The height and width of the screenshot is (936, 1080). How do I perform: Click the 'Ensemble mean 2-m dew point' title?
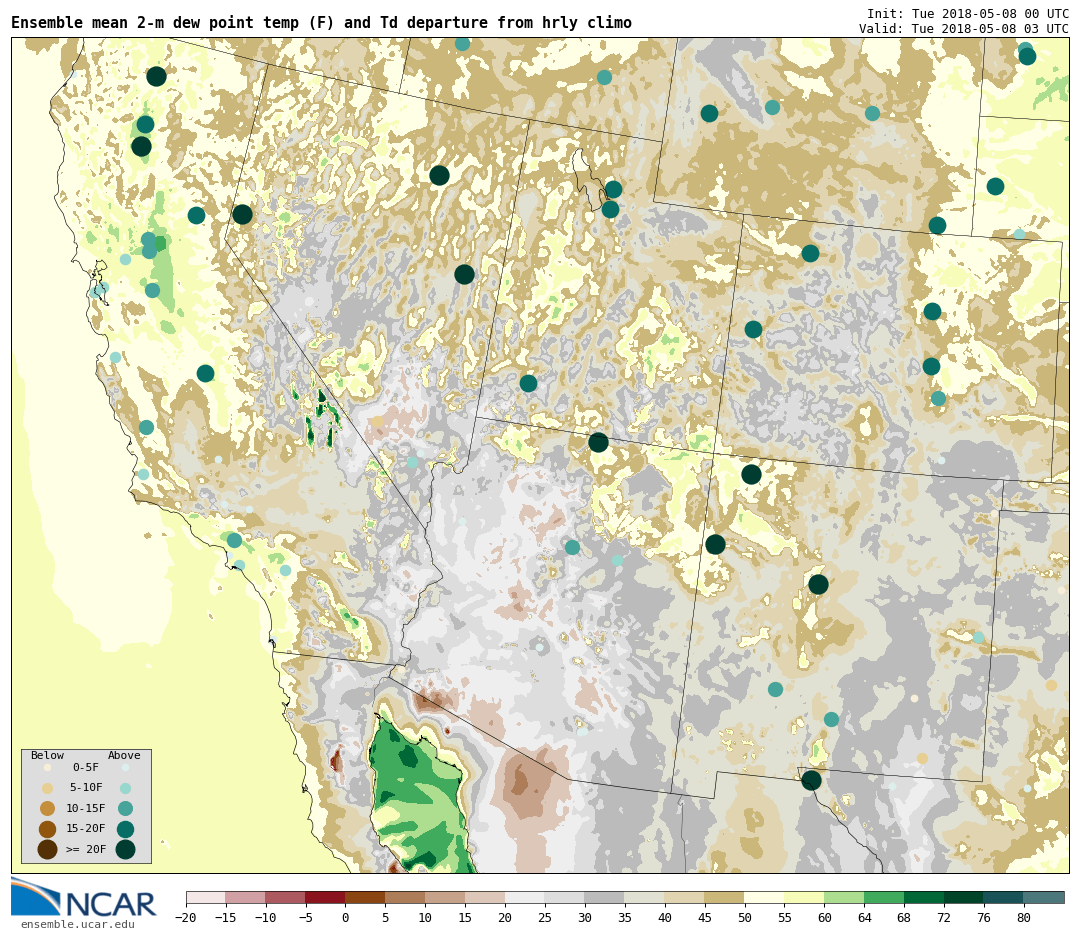point(321,23)
